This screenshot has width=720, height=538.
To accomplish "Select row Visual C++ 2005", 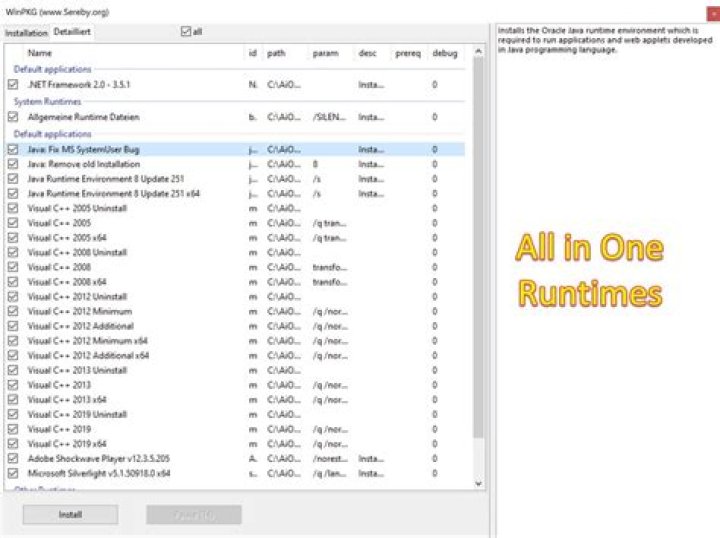I will 236,223.
